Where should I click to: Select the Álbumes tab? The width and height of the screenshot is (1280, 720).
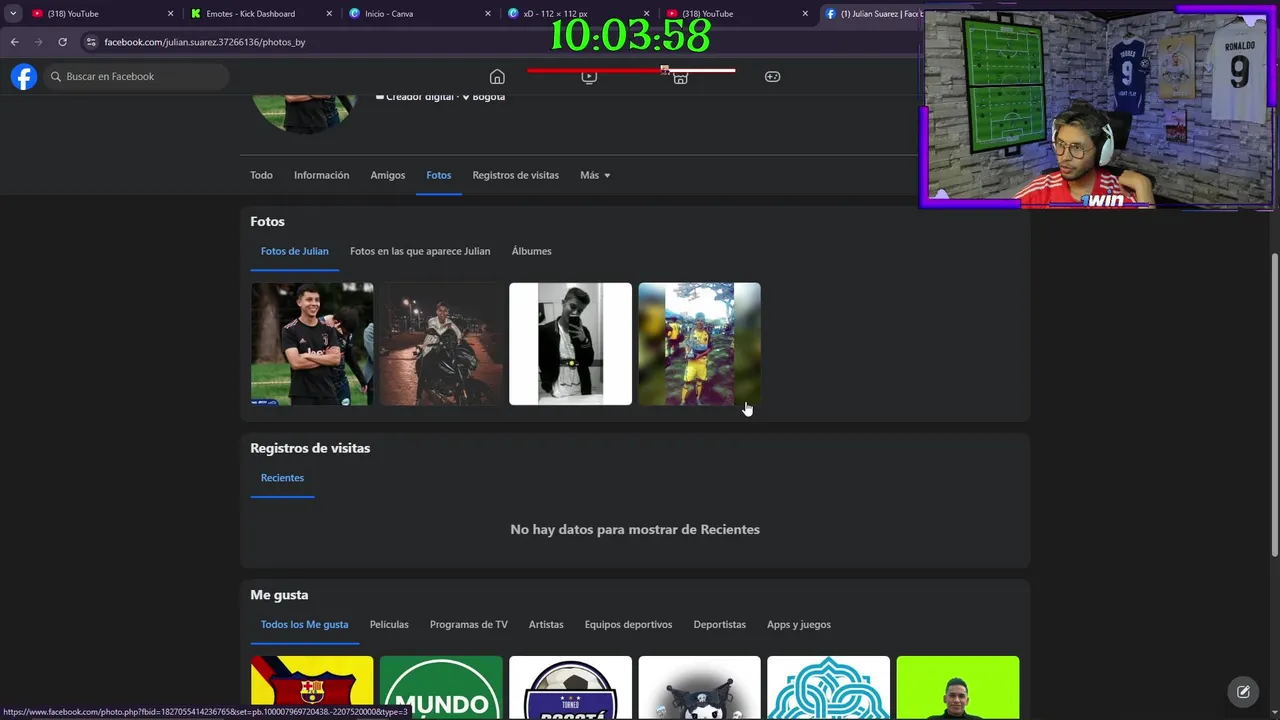(x=531, y=251)
